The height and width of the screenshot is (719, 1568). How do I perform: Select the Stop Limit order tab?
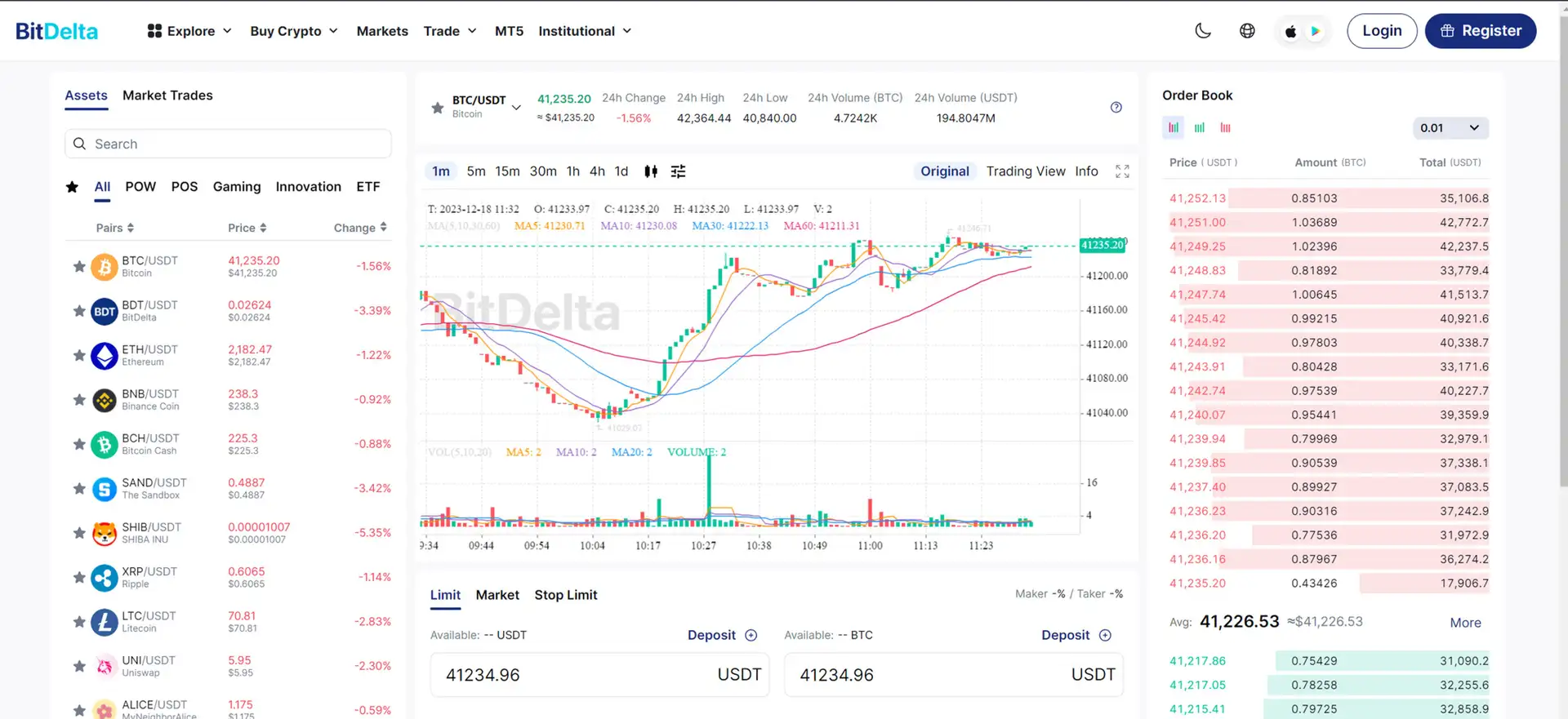565,595
